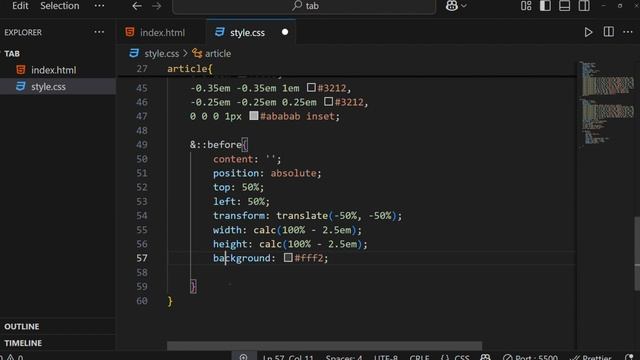
Task: Close the unsaved style.css tab dot
Action: [285, 32]
